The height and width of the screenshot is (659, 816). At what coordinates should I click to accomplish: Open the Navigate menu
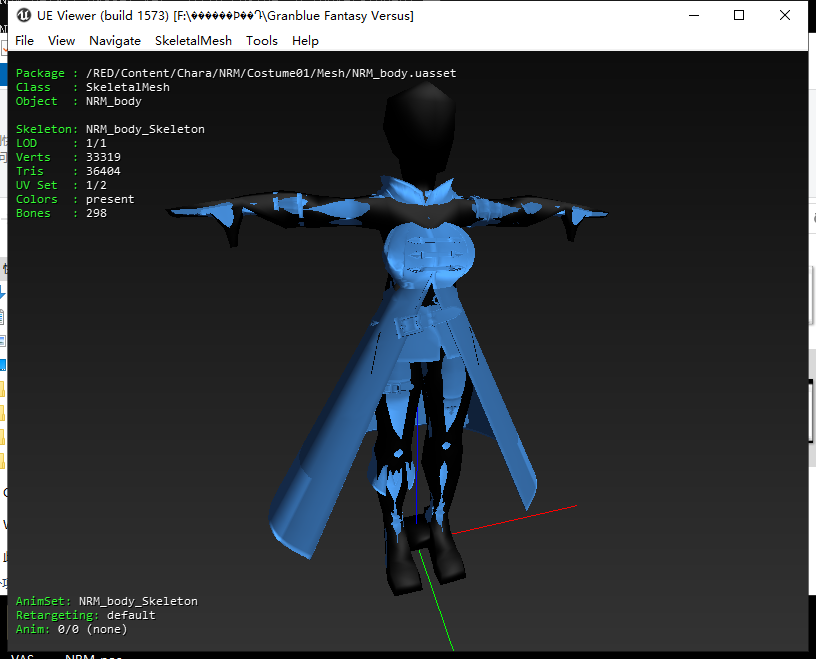115,41
